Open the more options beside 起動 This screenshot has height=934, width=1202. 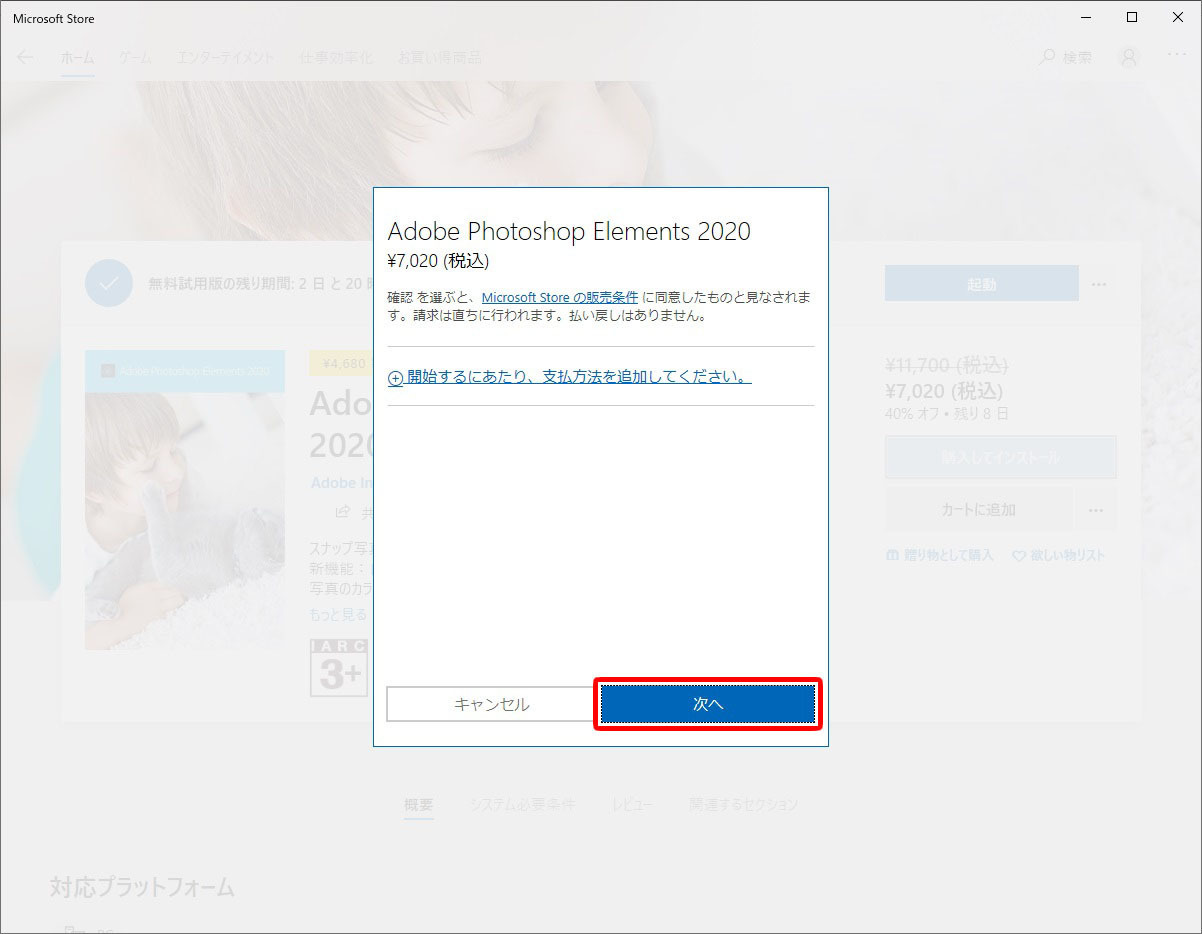1099,284
